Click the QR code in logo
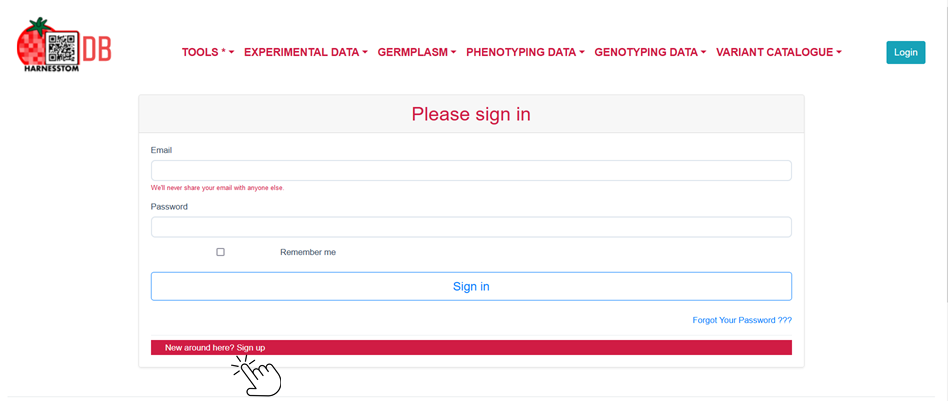This screenshot has width=948, height=401. 62,48
